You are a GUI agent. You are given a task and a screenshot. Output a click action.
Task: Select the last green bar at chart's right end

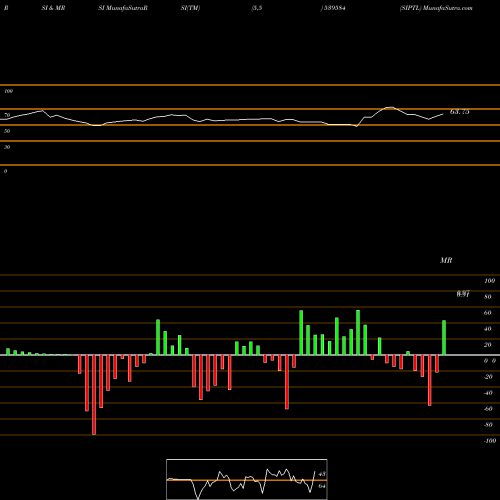tap(444, 338)
